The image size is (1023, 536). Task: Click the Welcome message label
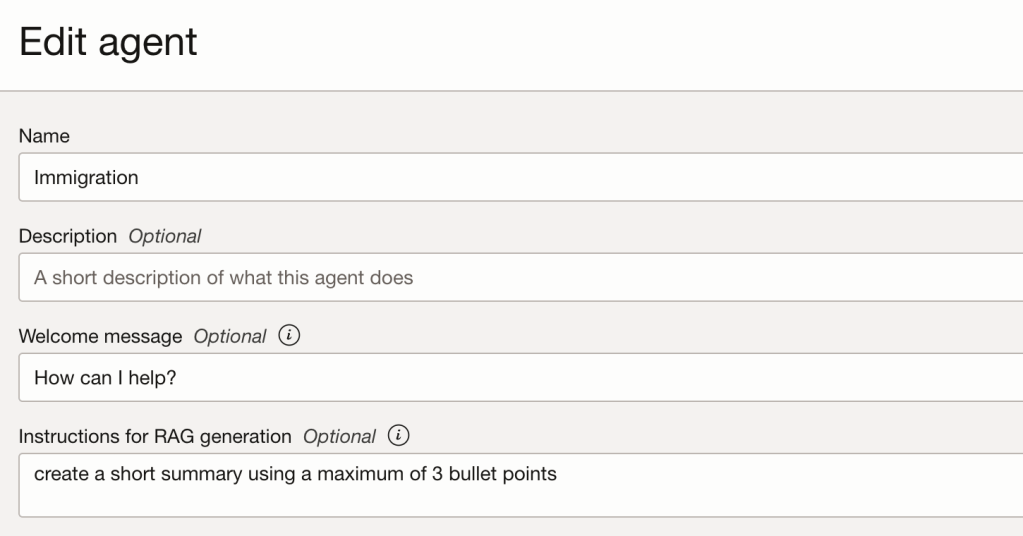click(100, 337)
